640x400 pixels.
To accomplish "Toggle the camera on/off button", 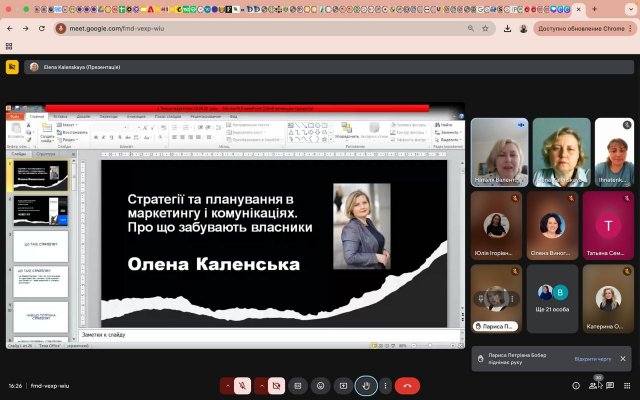I will point(276,385).
